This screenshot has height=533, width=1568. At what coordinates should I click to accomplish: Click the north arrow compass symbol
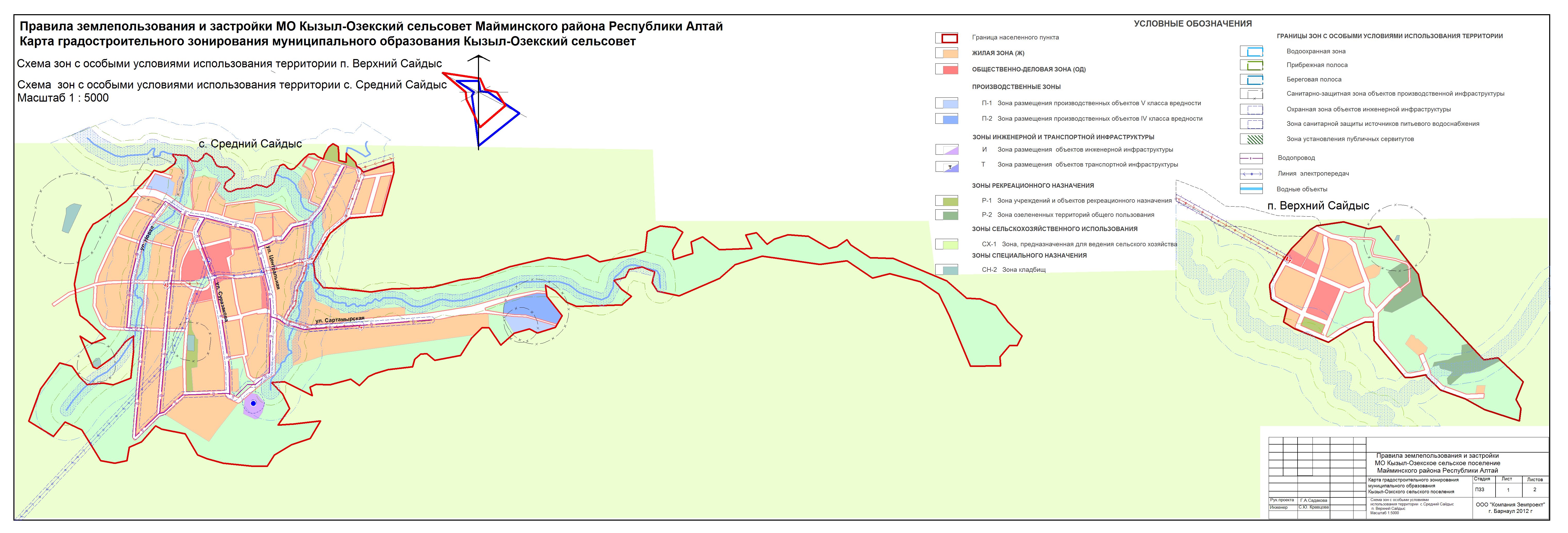(479, 102)
